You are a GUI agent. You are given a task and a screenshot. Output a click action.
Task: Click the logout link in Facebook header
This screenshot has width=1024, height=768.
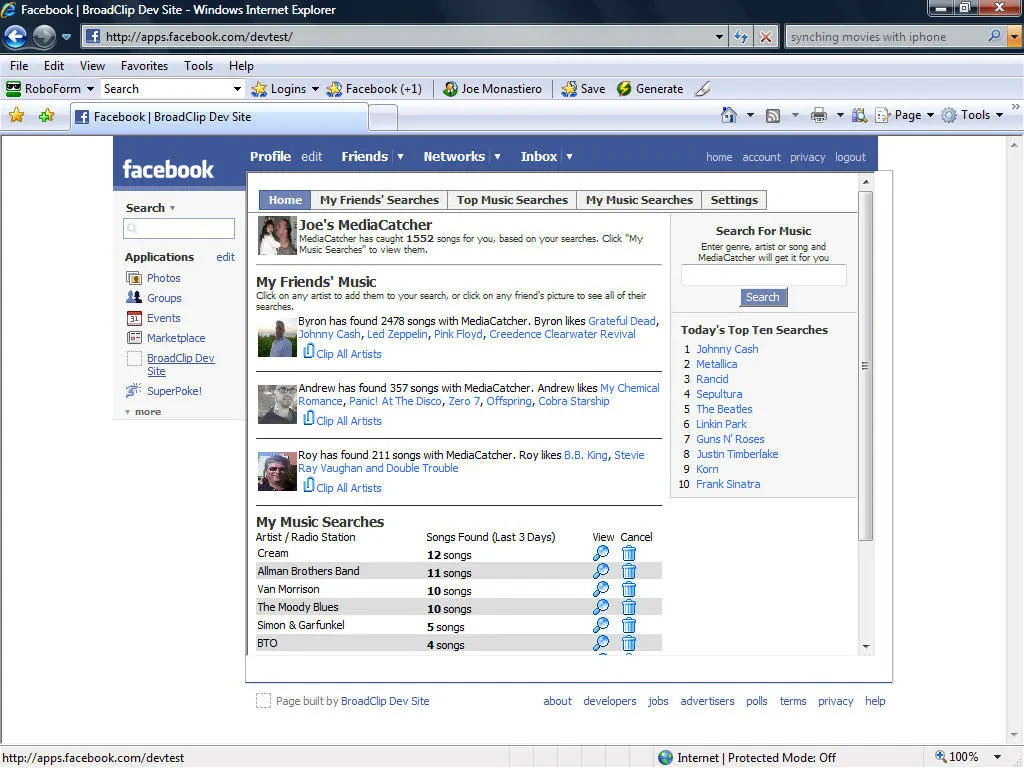click(x=850, y=157)
